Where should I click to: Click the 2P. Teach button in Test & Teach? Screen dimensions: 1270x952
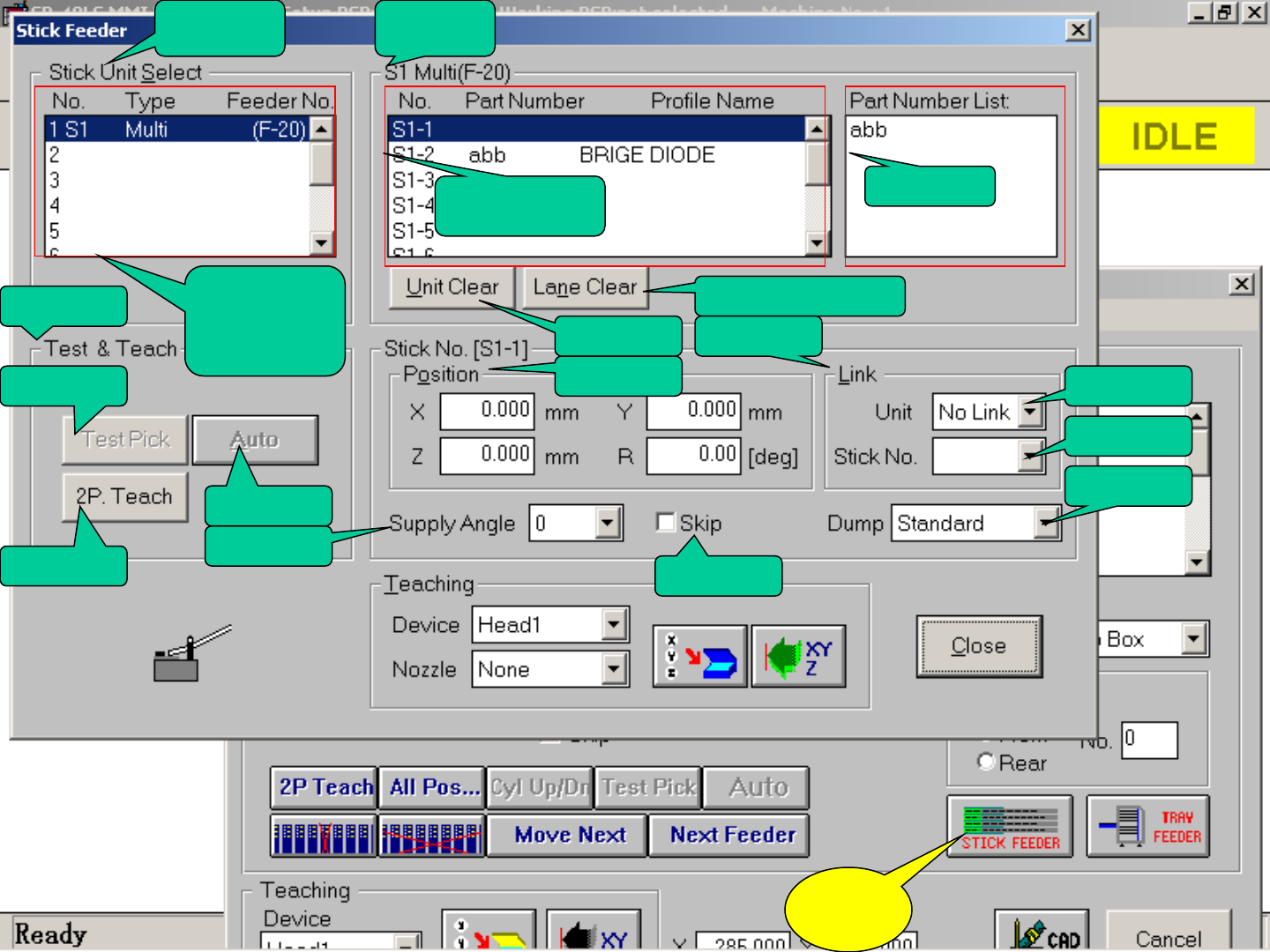click(x=124, y=497)
